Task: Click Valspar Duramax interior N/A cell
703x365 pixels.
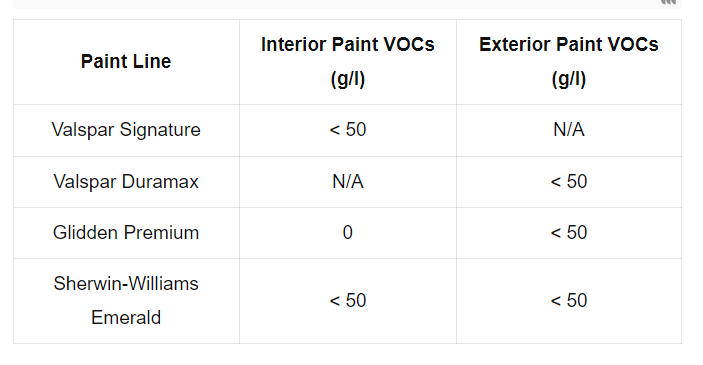Action: [x=348, y=182]
